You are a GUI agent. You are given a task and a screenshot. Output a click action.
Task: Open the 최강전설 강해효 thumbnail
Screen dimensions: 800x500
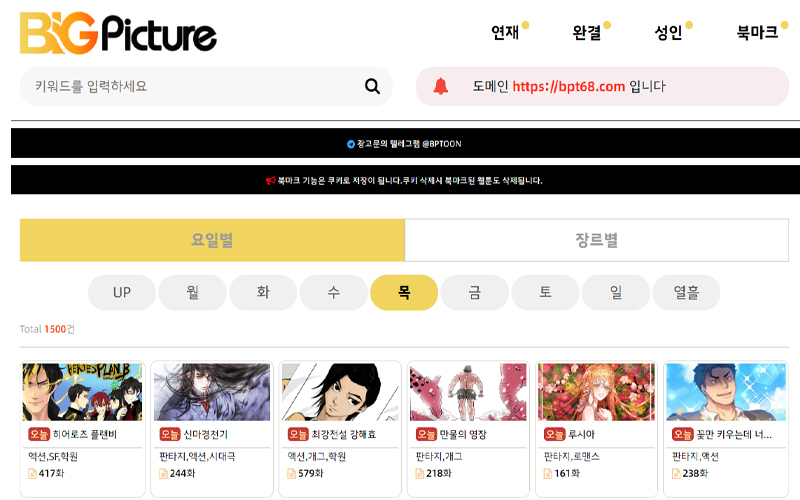point(340,392)
